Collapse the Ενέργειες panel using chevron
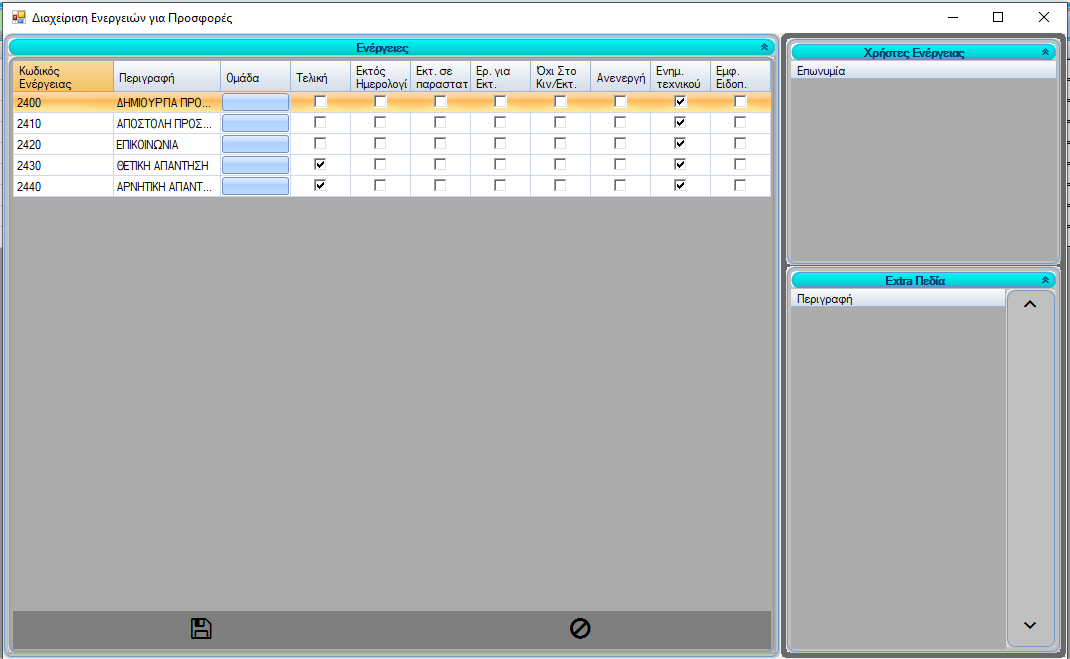Viewport: 1070px width, 659px height. pos(765,47)
